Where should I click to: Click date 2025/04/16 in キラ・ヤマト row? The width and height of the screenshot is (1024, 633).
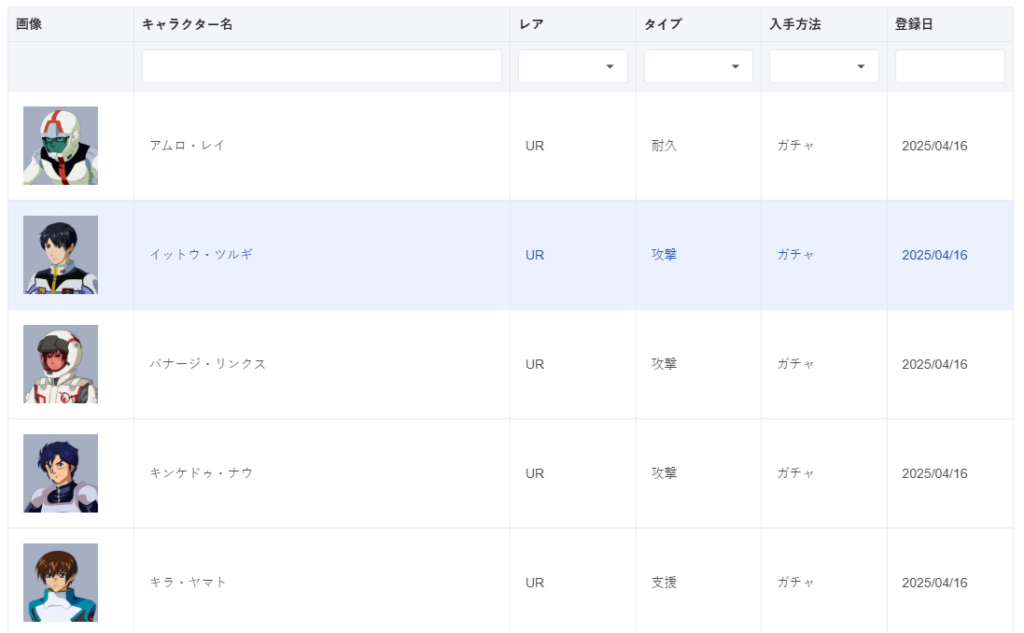935,582
